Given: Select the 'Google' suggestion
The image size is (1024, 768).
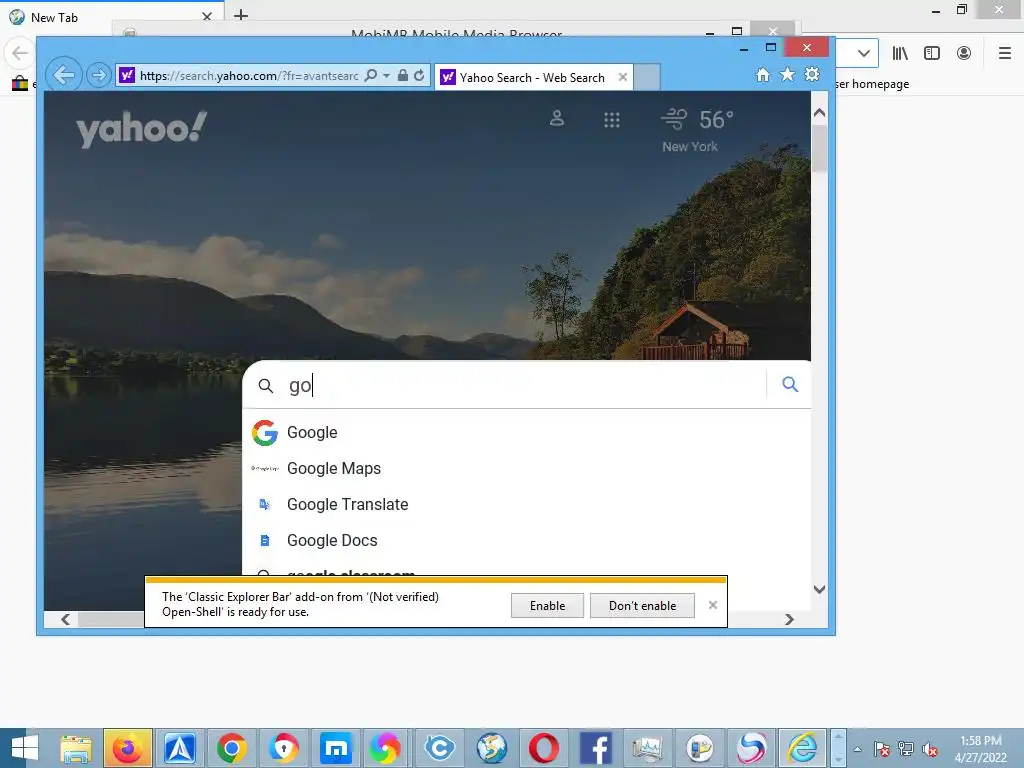Looking at the screenshot, I should [526, 432].
